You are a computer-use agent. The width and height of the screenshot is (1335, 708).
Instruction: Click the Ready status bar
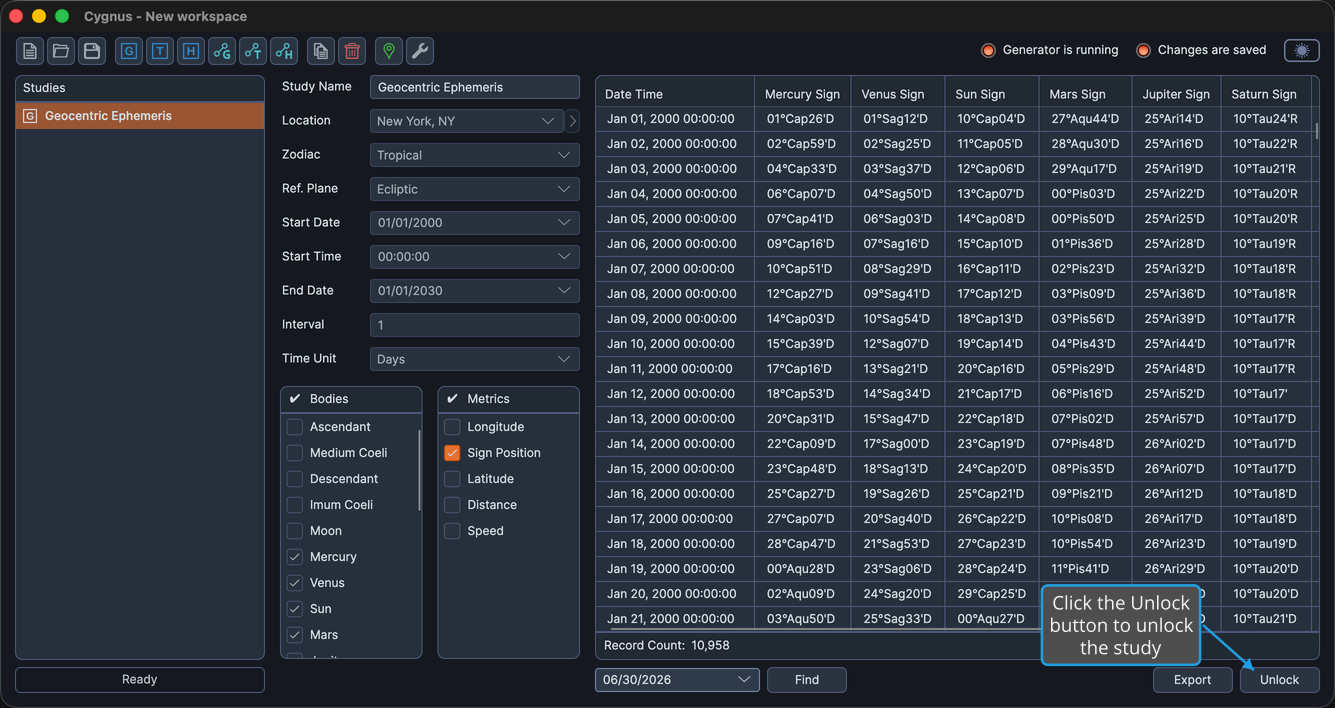coord(140,680)
